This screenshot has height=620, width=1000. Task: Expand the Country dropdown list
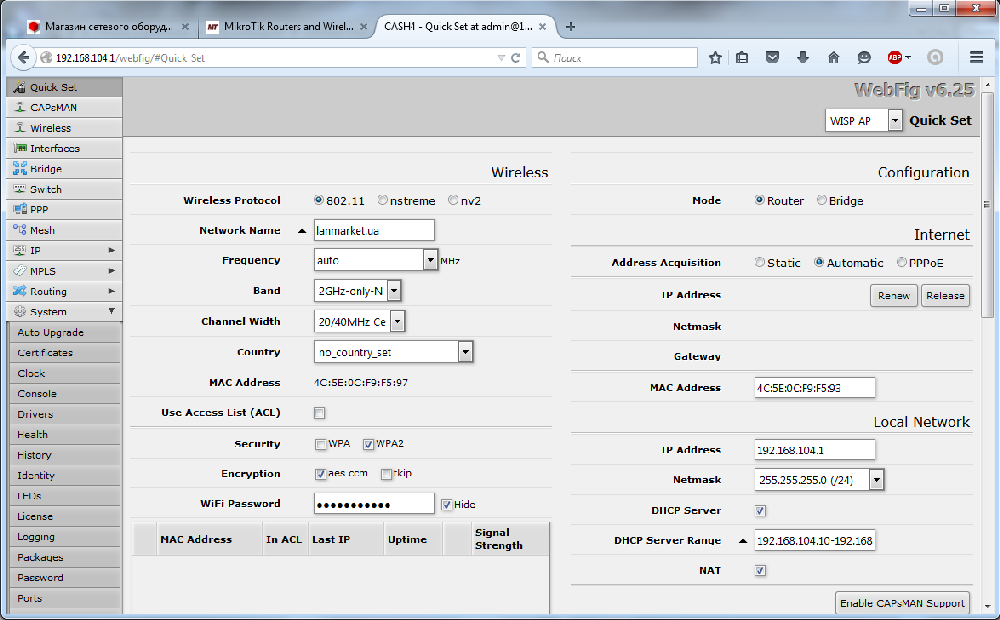(x=465, y=352)
